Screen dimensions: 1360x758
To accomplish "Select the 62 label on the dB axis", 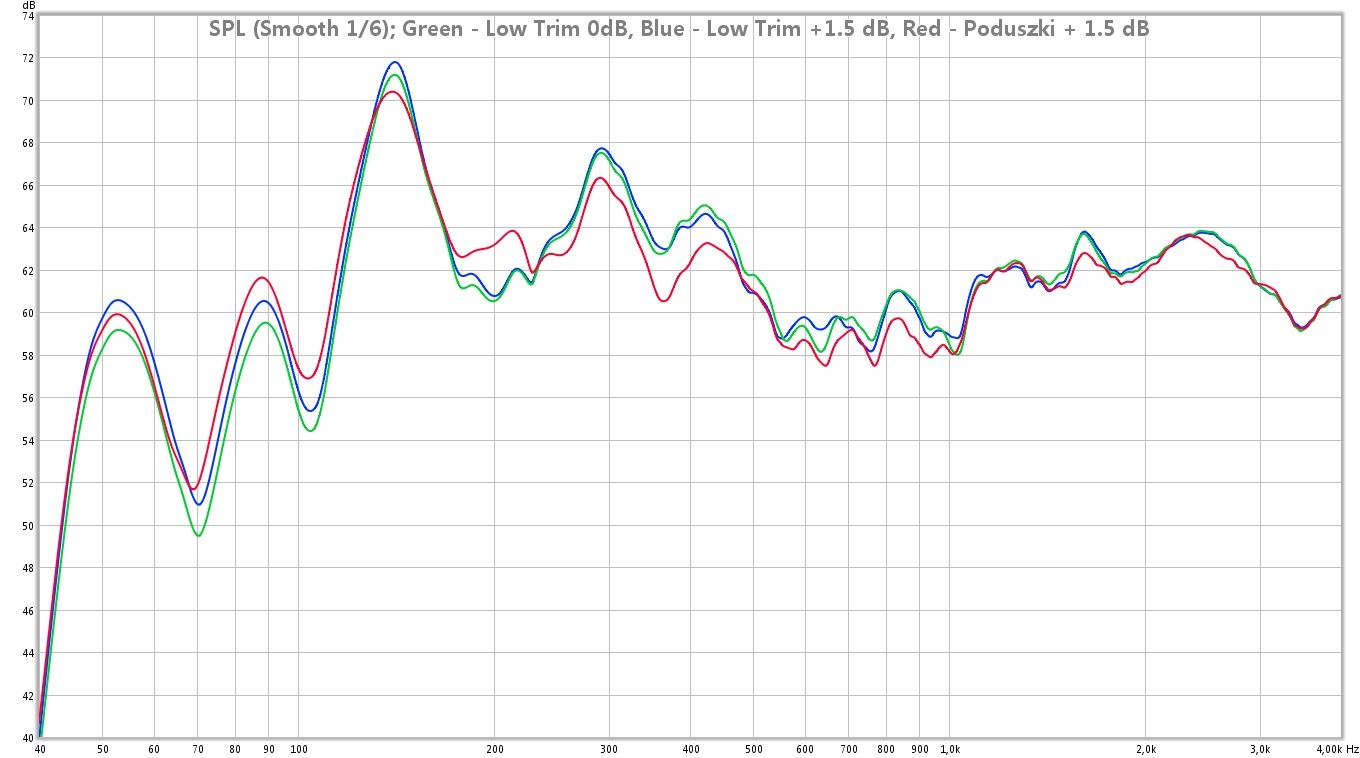I will [x=27, y=271].
